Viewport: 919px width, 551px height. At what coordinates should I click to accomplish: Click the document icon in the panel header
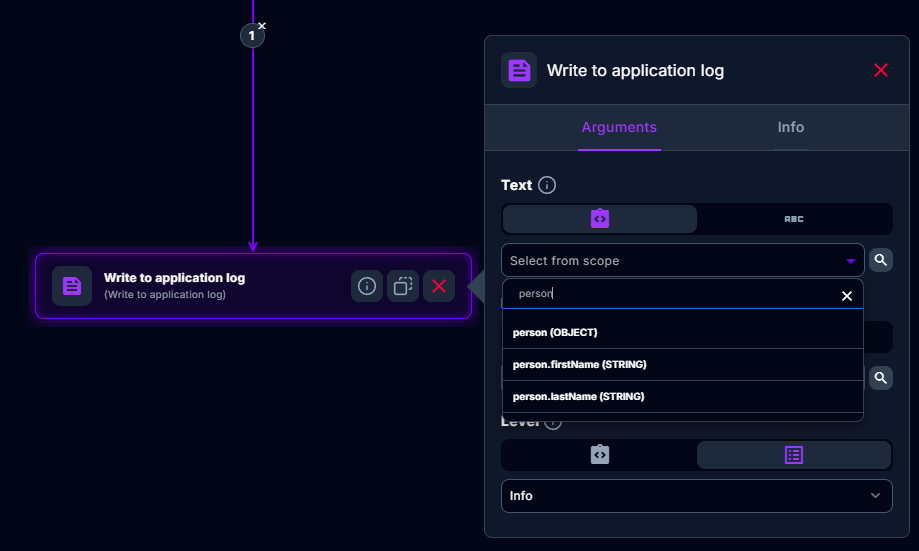pyautogui.click(x=519, y=70)
